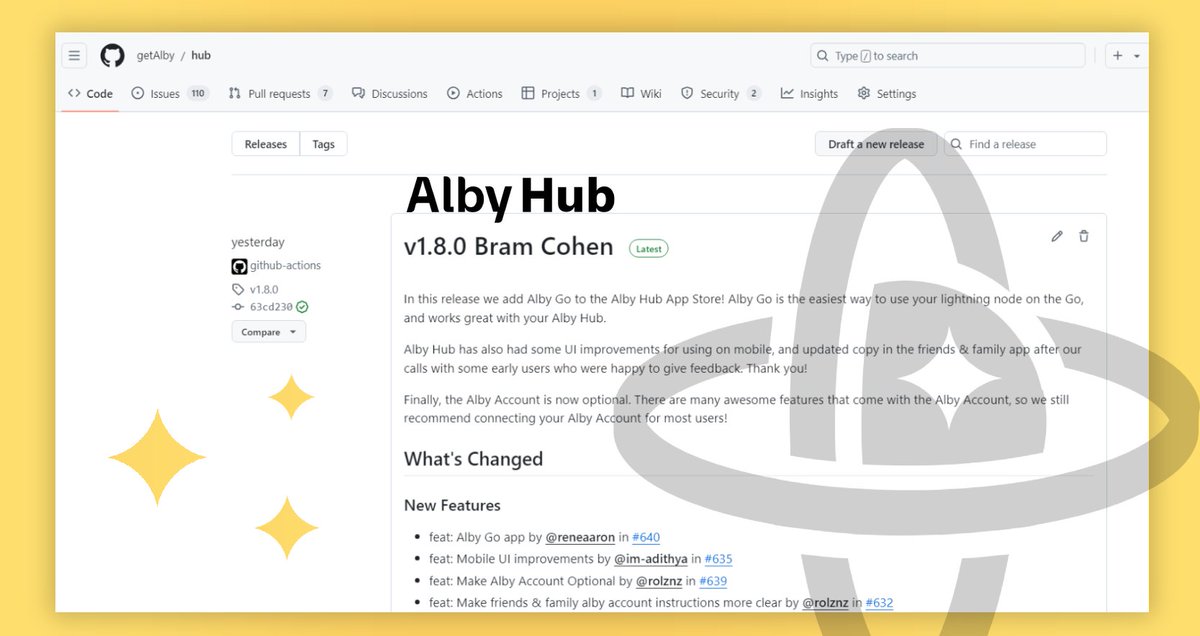Click Draft a new release button

pyautogui.click(x=876, y=144)
